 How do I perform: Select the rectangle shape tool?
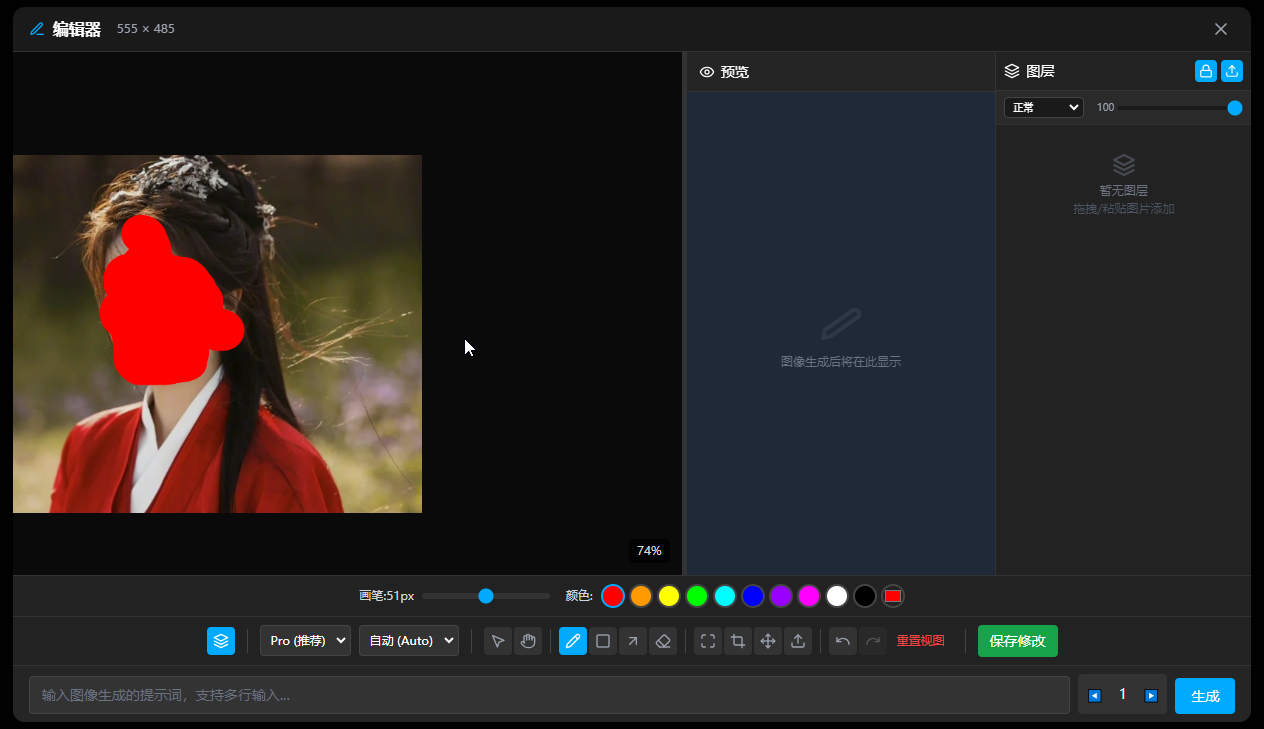tap(603, 641)
